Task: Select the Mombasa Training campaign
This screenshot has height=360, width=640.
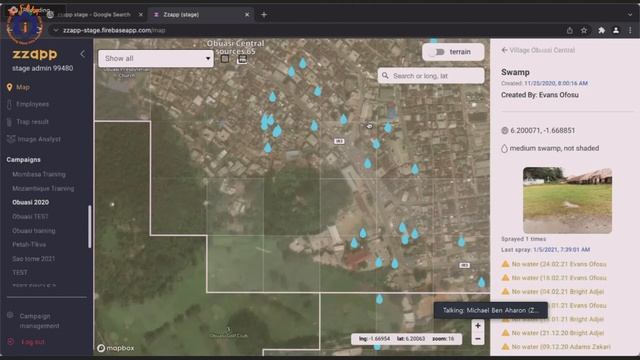Action: [39, 174]
